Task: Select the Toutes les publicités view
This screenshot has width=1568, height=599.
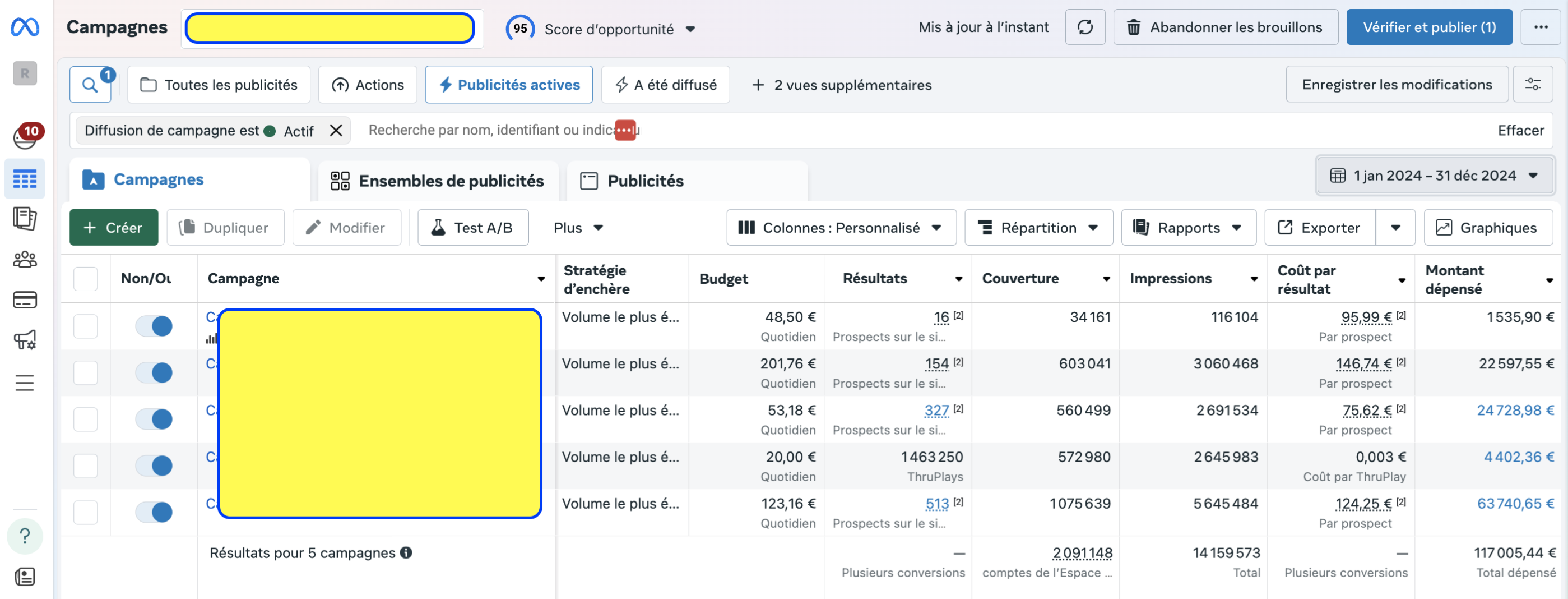Action: pyautogui.click(x=219, y=85)
